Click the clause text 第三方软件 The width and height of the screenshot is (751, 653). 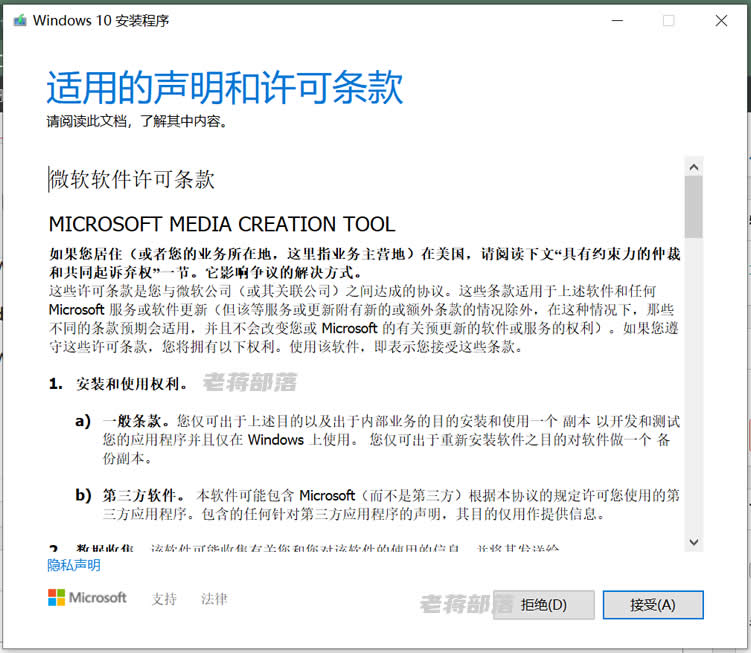click(x=144, y=495)
